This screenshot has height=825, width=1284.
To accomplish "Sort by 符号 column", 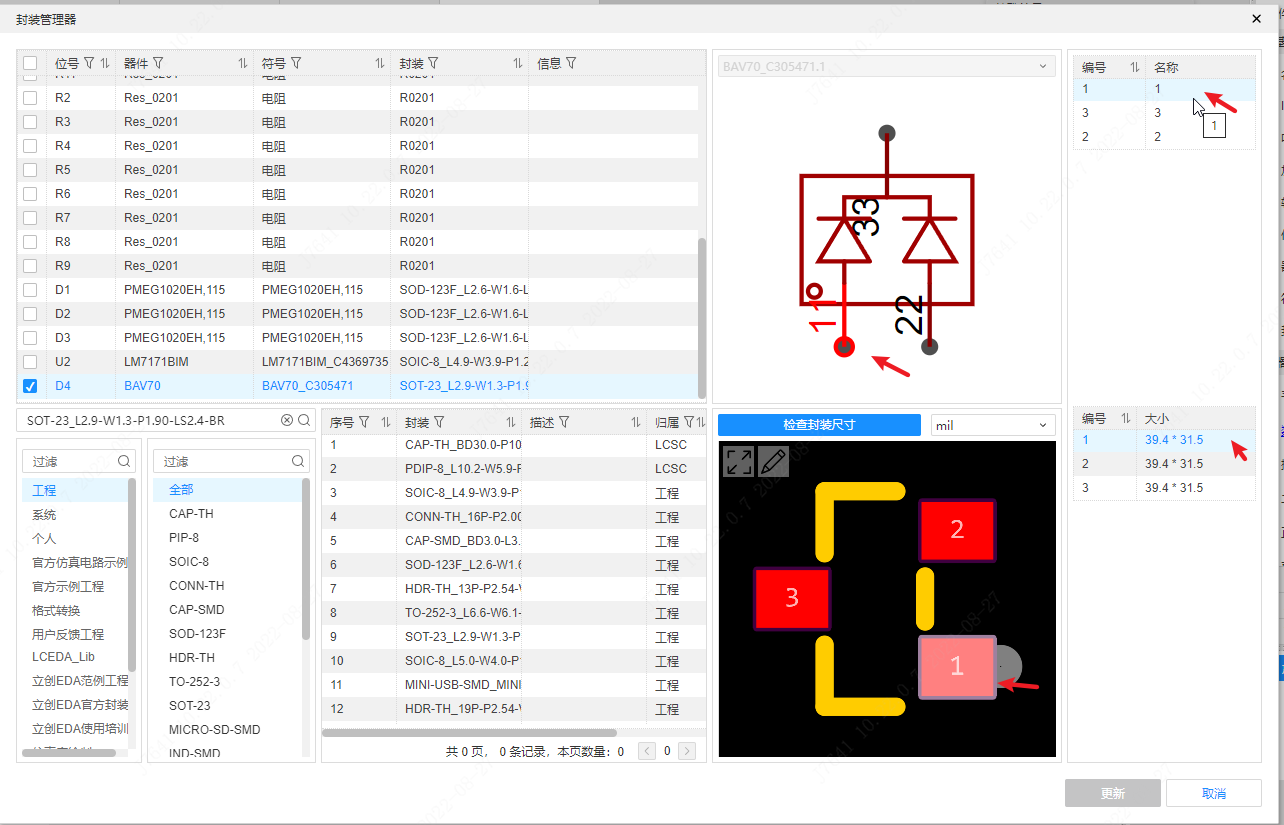I will click(380, 63).
